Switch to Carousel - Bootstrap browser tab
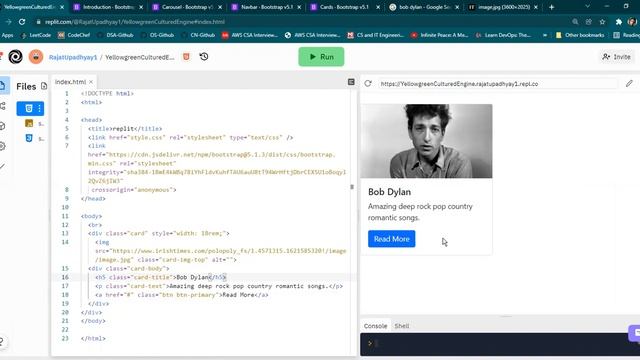This screenshot has height=360, width=640. [187, 7]
